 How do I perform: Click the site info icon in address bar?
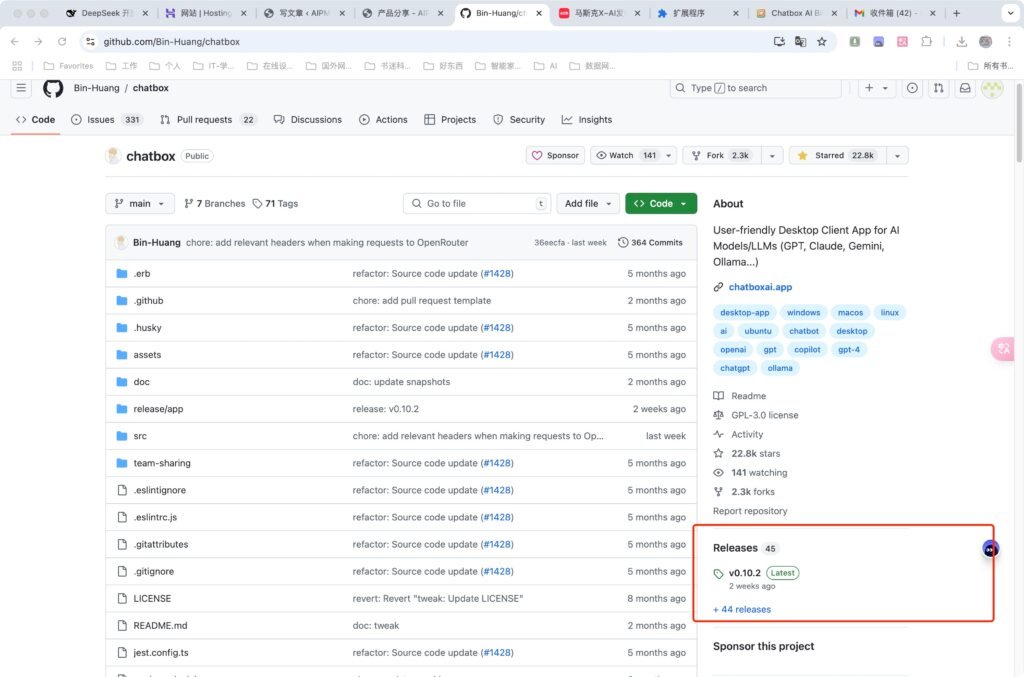pyautogui.click(x=90, y=42)
